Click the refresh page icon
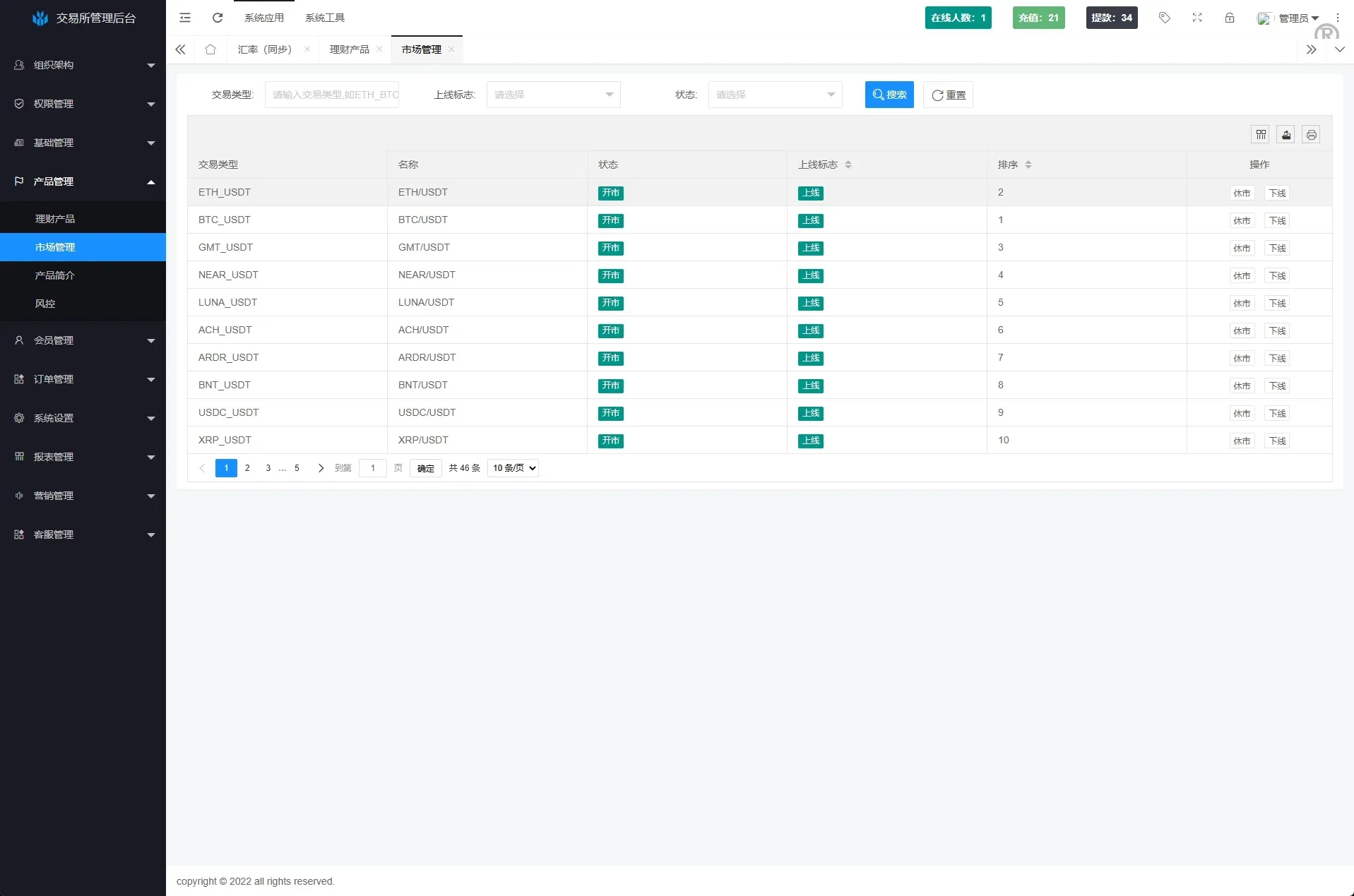Screen dimensions: 1354x896 pos(217,18)
